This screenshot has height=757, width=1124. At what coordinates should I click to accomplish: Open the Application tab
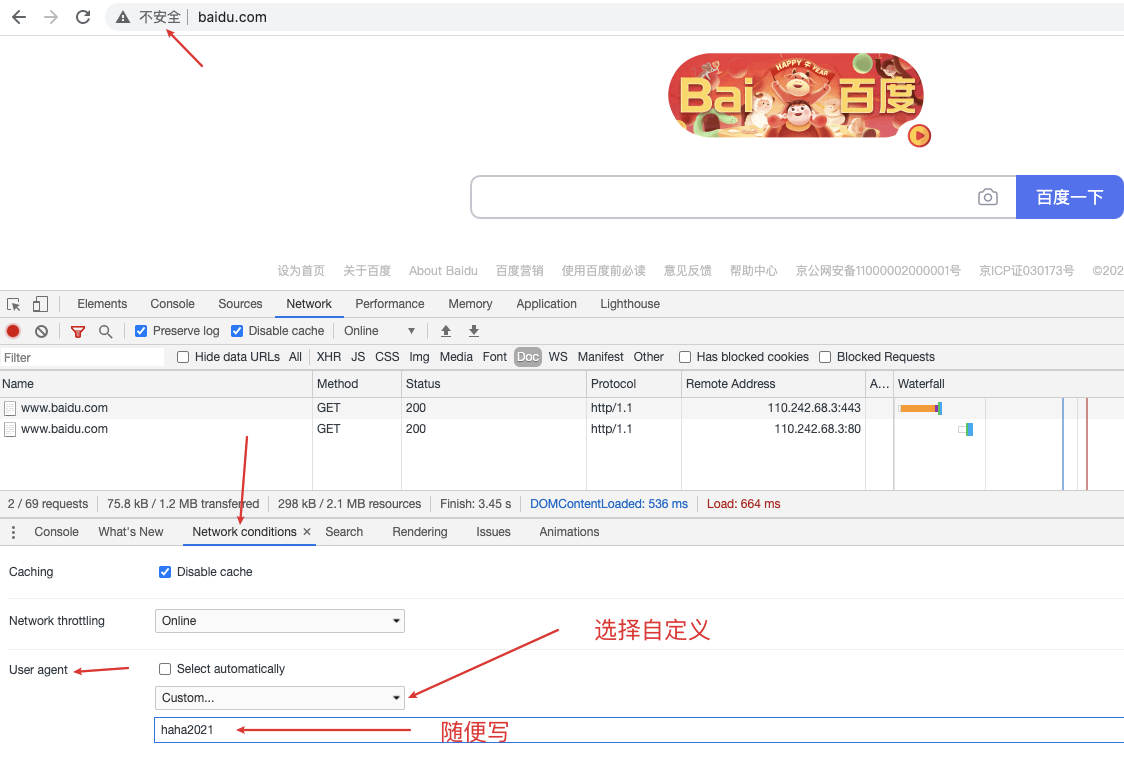pos(546,304)
